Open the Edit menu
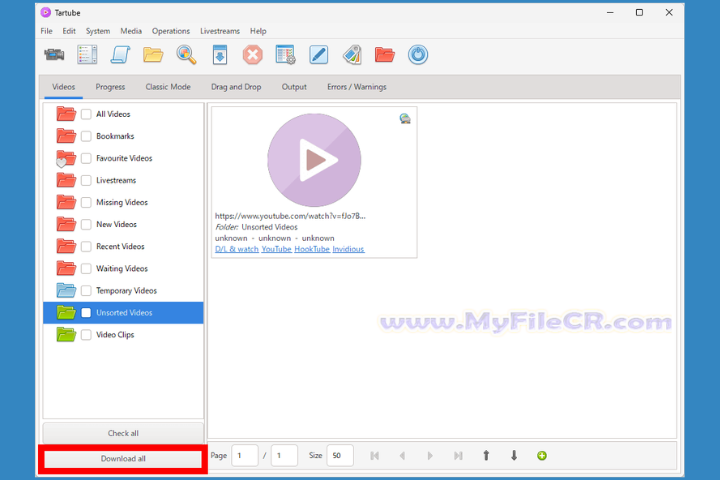 click(x=69, y=31)
